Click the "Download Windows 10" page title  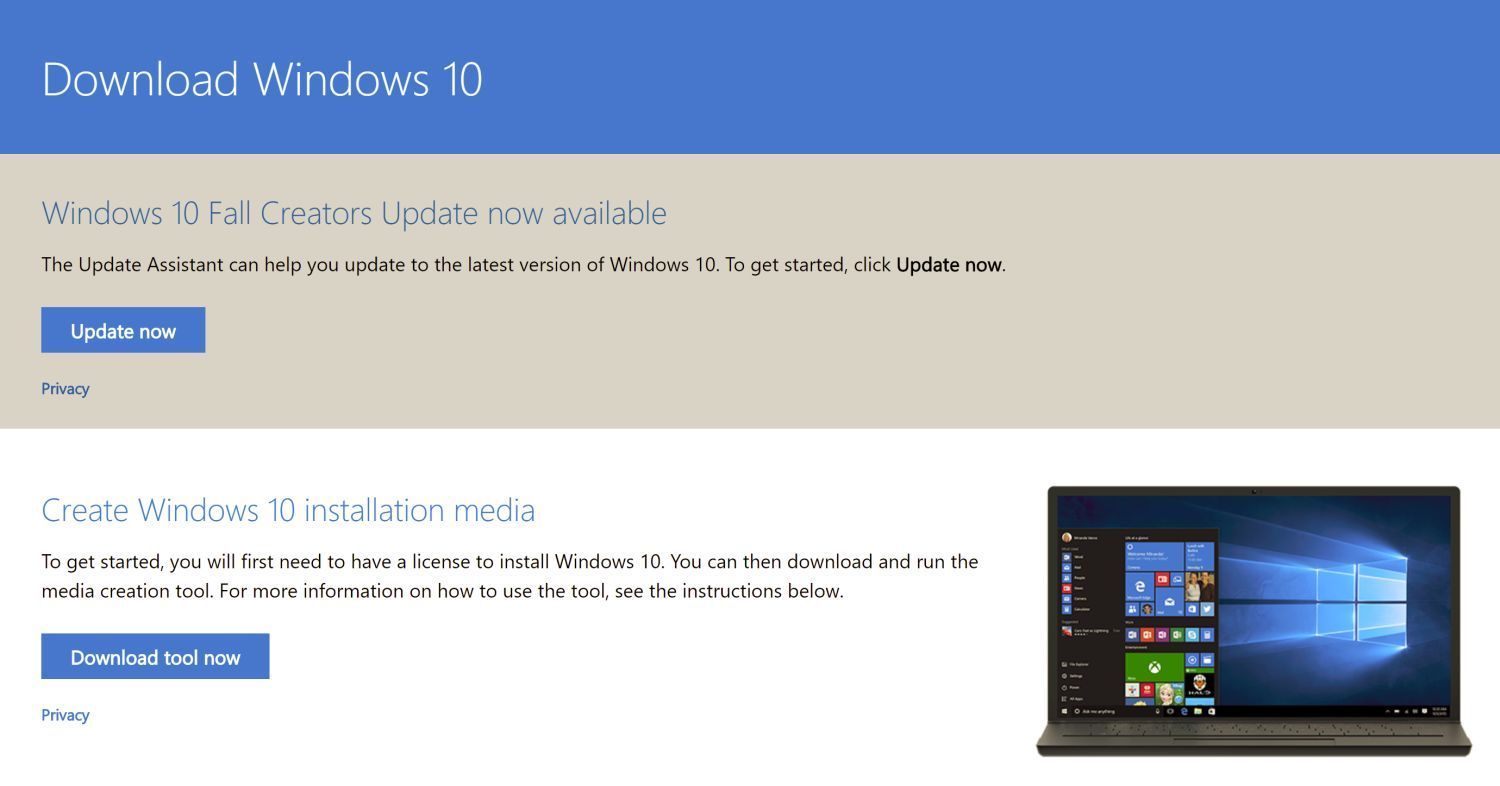[x=262, y=79]
